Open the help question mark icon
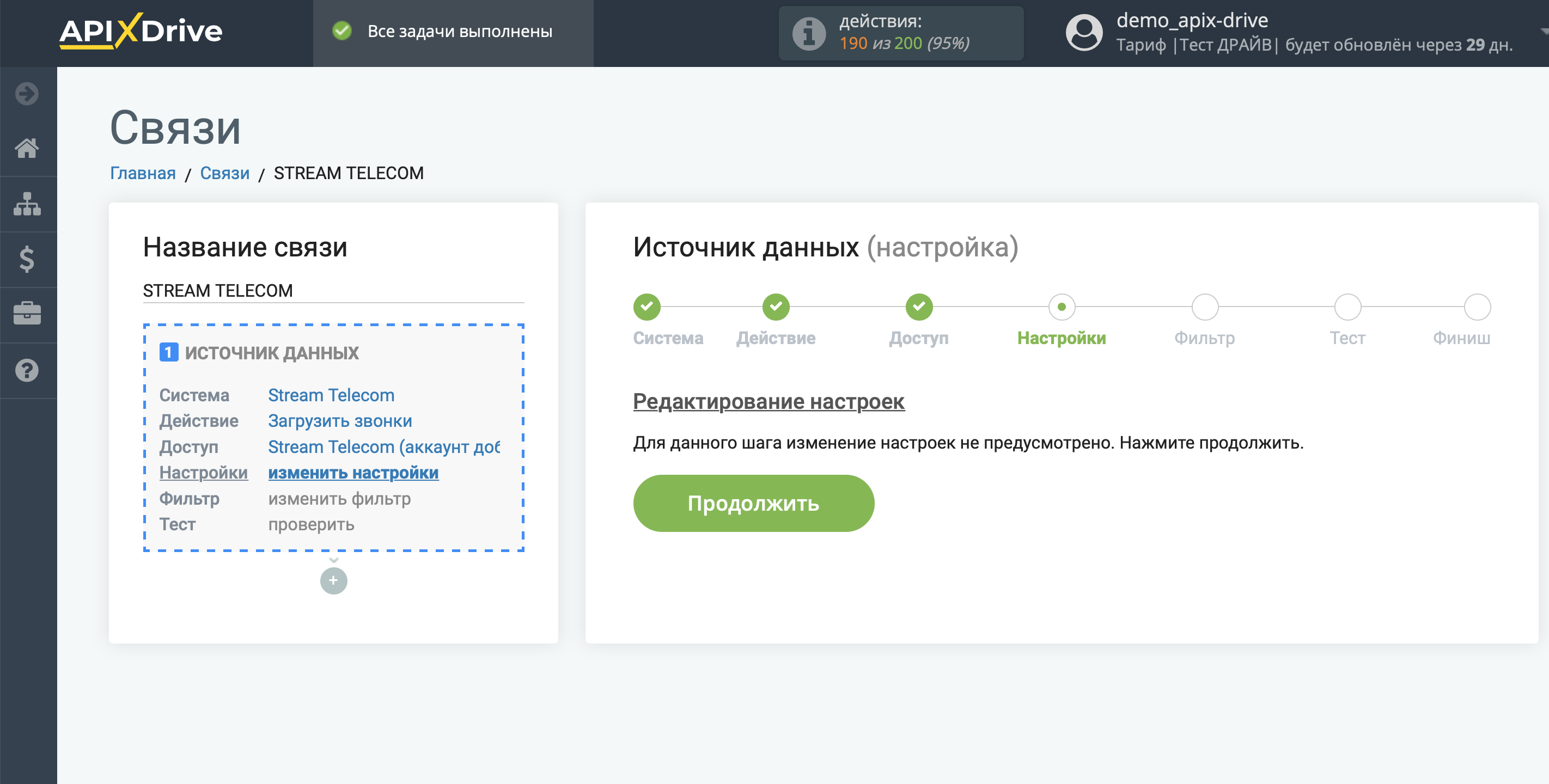Viewport: 1549px width, 784px height. (x=27, y=370)
